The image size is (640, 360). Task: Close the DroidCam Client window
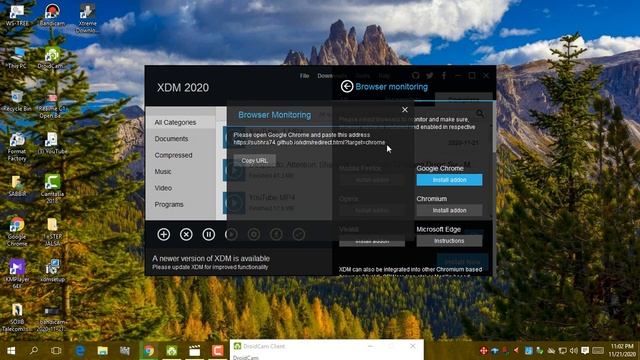pyautogui.click(x=413, y=346)
